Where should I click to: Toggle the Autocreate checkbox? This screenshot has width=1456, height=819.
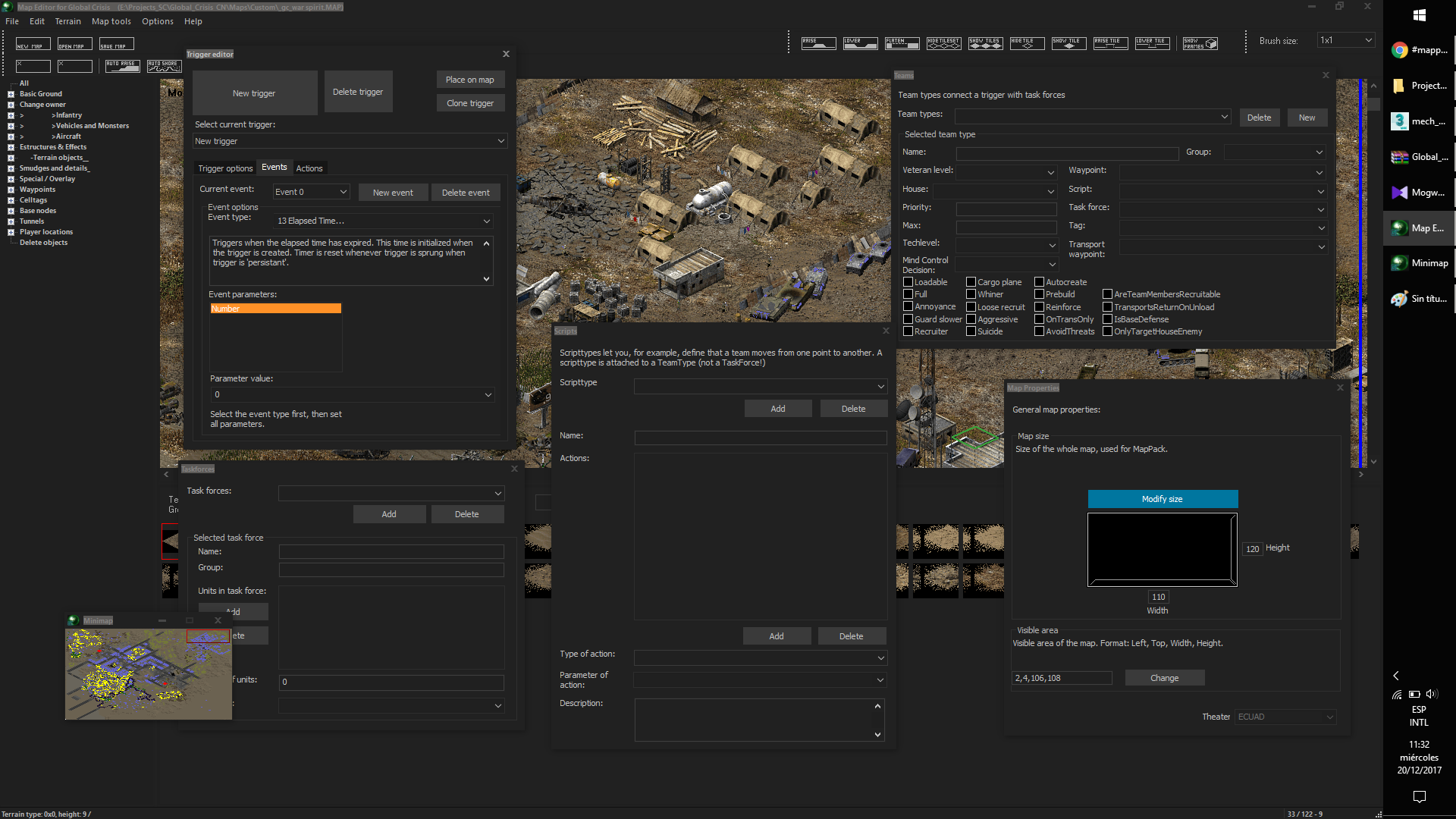pos(1039,282)
